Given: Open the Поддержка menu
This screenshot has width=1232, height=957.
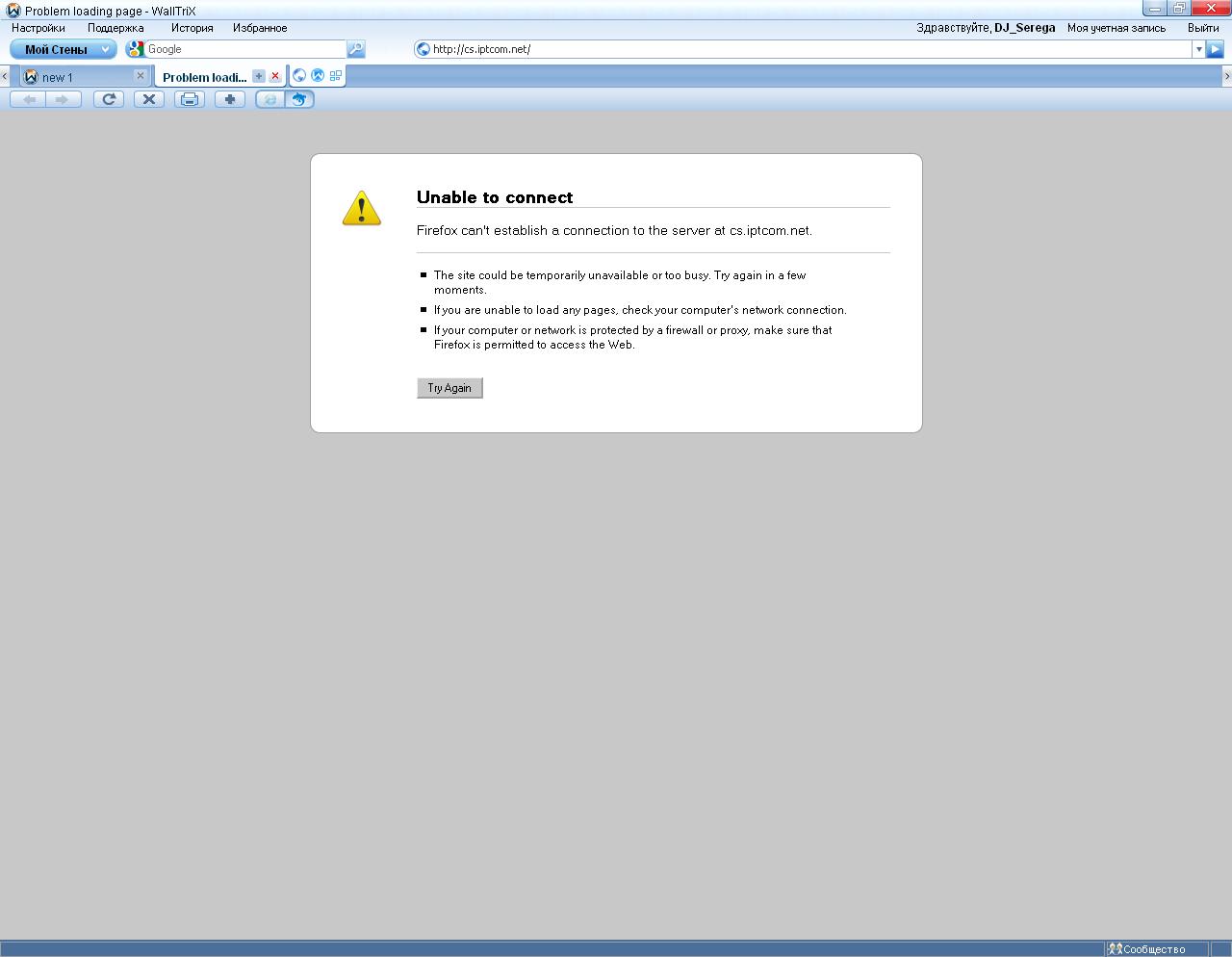Looking at the screenshot, I should click(115, 28).
